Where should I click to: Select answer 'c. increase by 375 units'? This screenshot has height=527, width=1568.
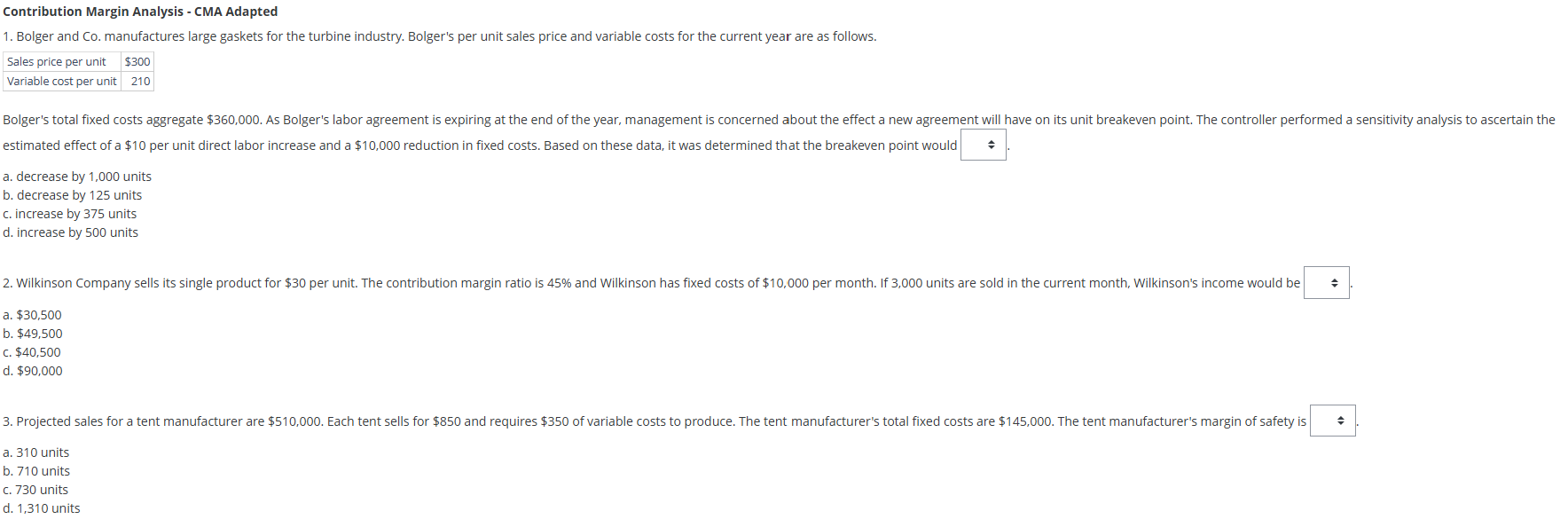[69, 213]
